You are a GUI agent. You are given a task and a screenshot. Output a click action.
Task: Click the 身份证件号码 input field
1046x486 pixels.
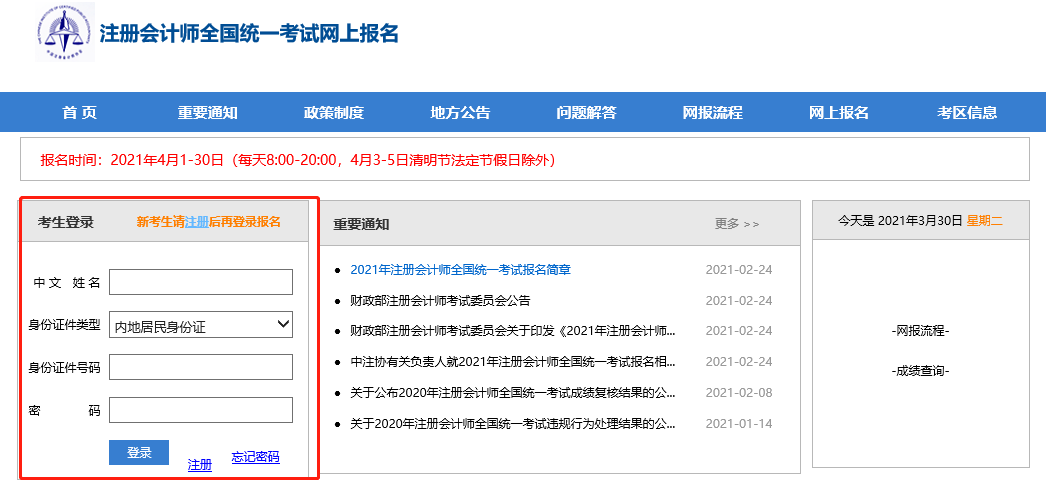click(200, 367)
